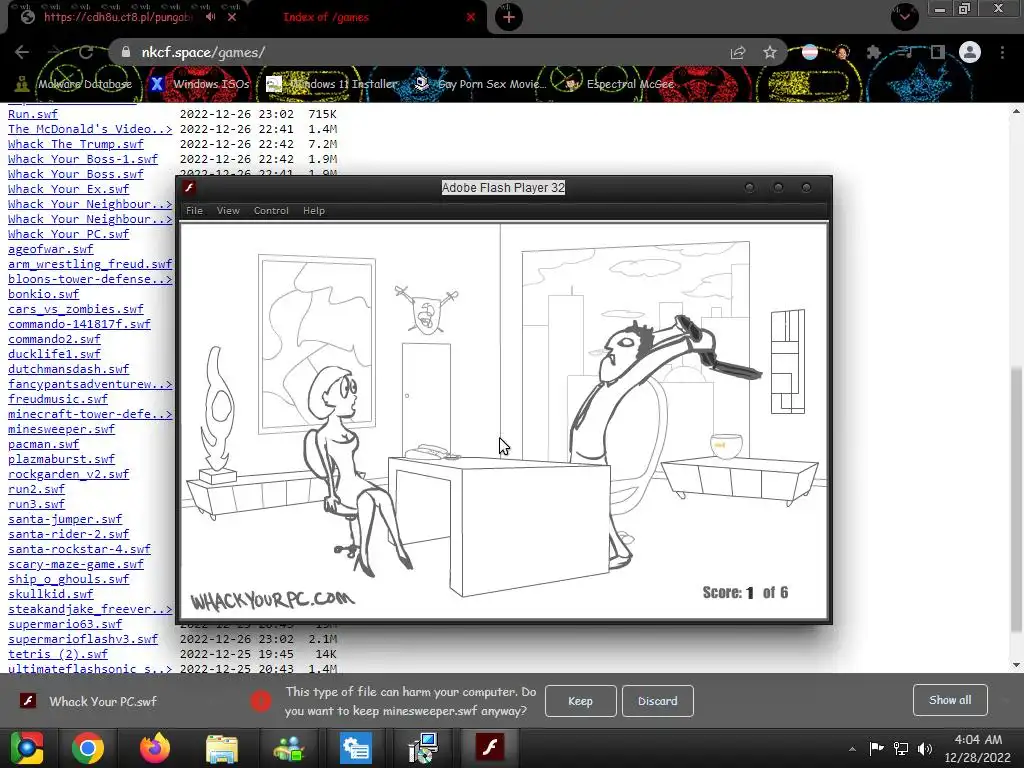Open the Windows ISOs bookmark
The image size is (1024, 768).
pos(200,84)
